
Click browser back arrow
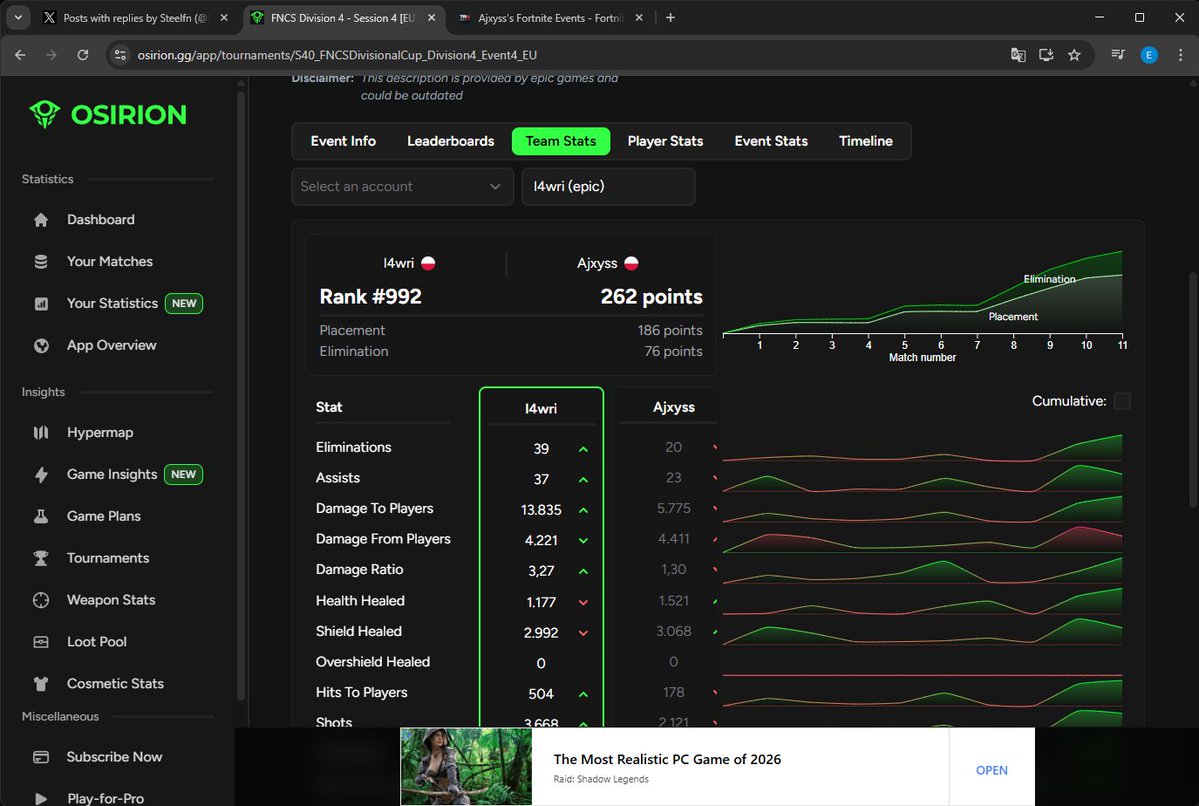coord(21,55)
